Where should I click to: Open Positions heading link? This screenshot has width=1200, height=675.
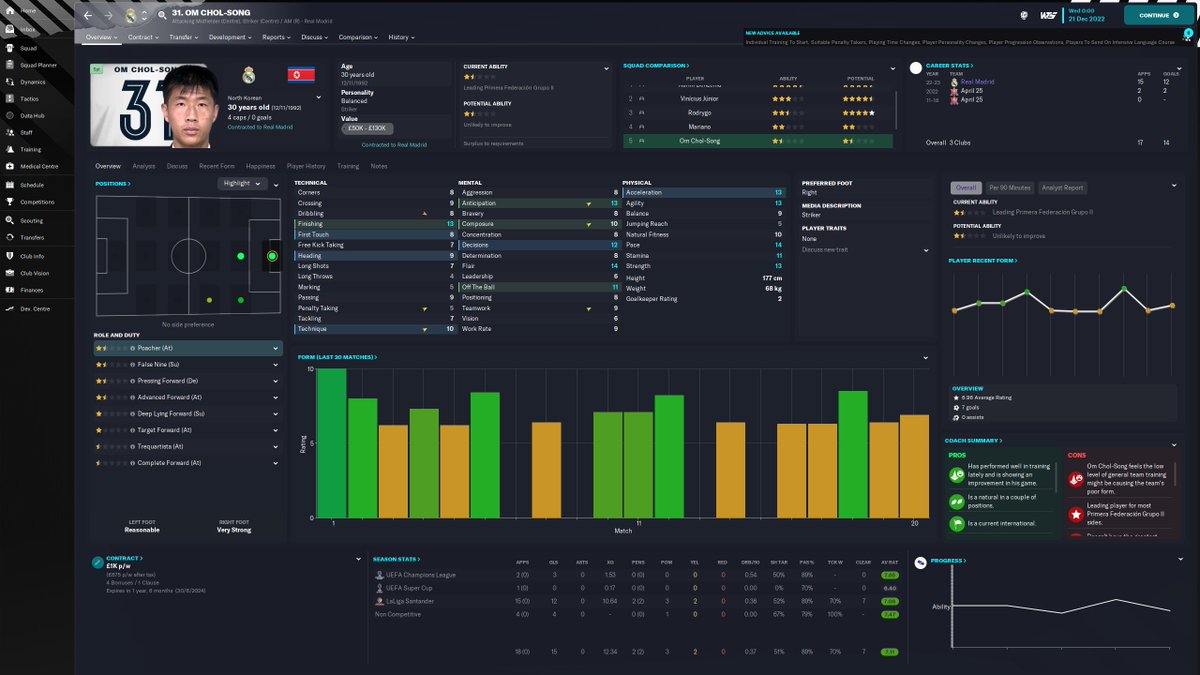tap(113, 184)
